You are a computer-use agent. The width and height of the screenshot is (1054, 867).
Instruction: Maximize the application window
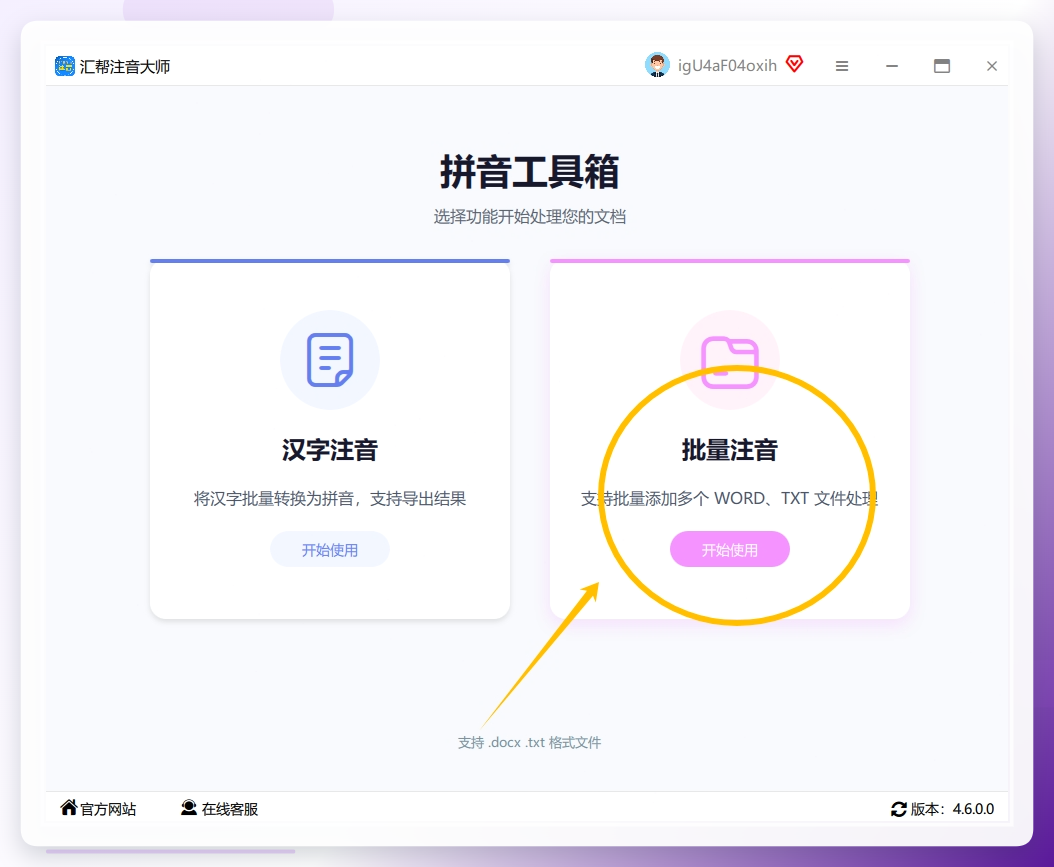(x=942, y=66)
